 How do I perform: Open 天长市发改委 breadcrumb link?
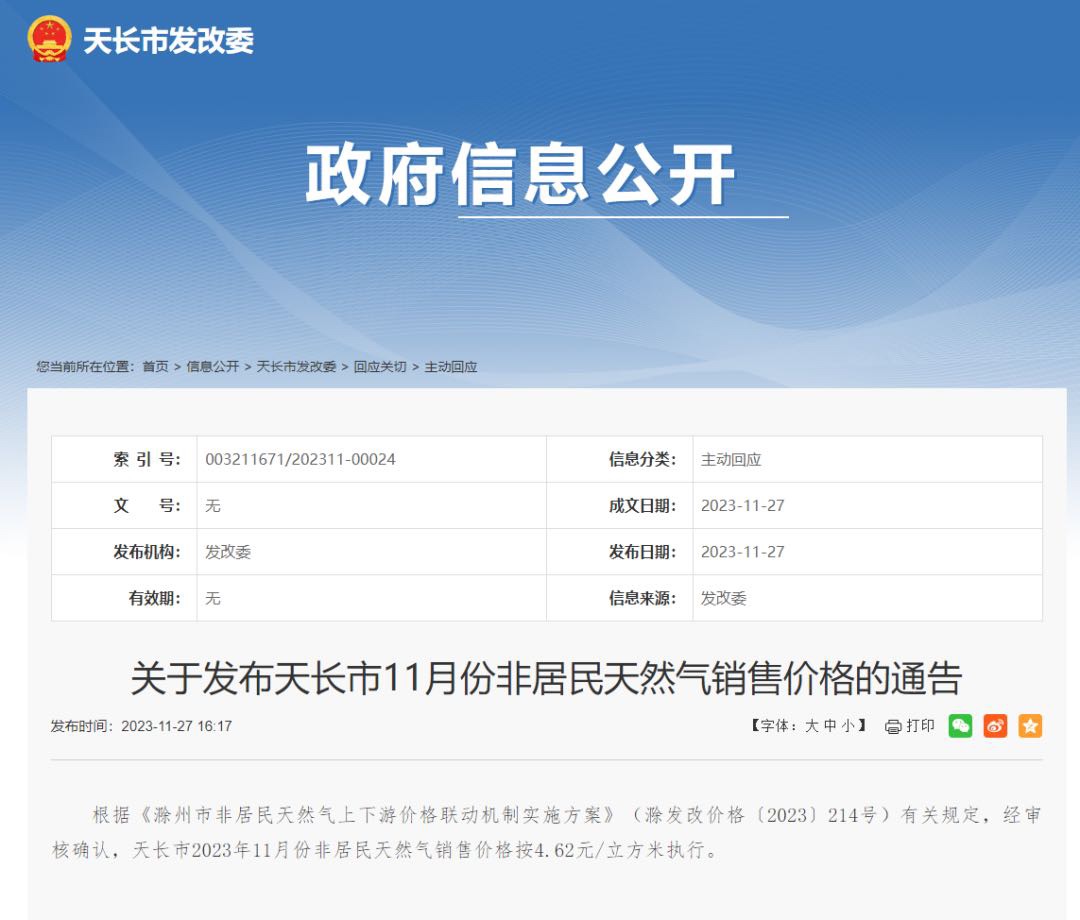296,366
